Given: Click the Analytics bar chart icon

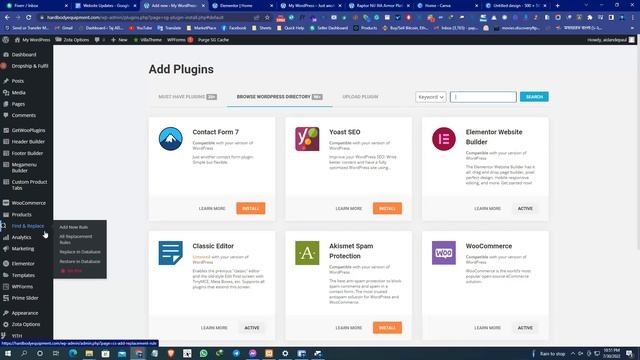Looking at the screenshot, I should [6, 237].
